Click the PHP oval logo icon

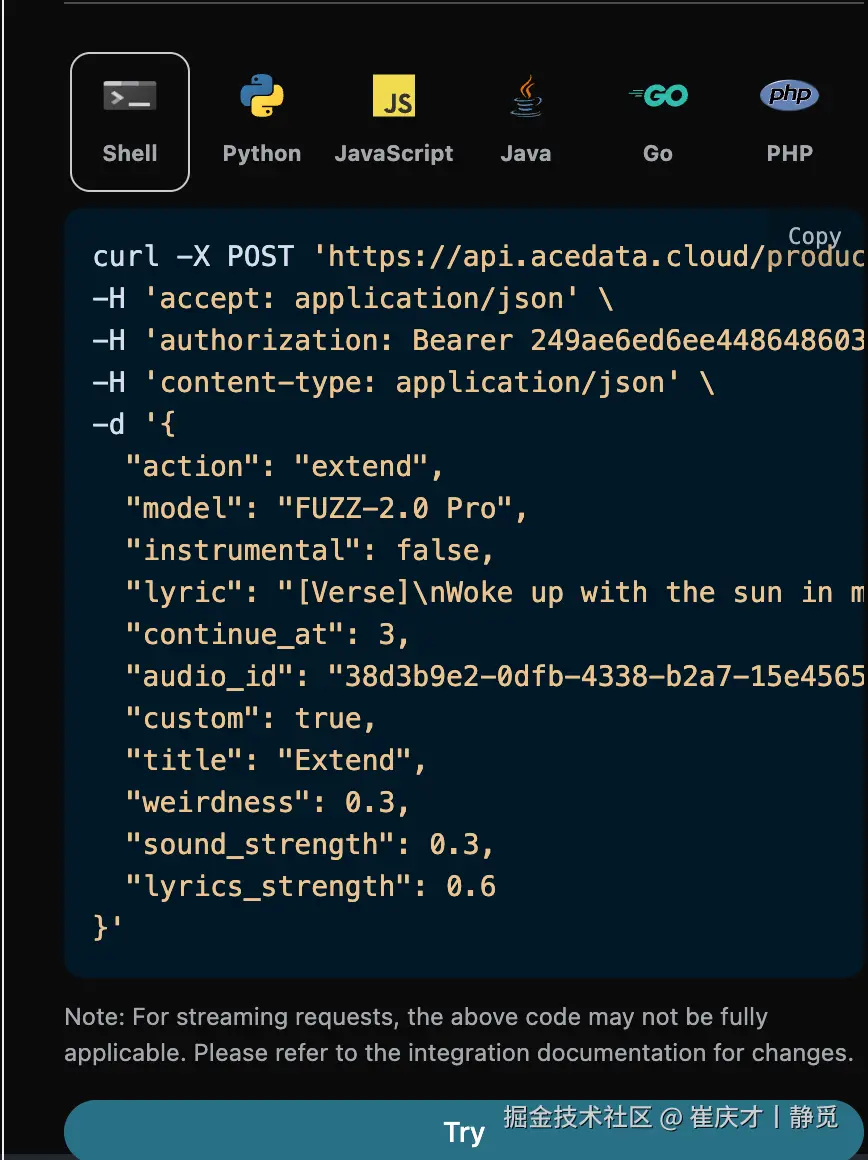[789, 96]
